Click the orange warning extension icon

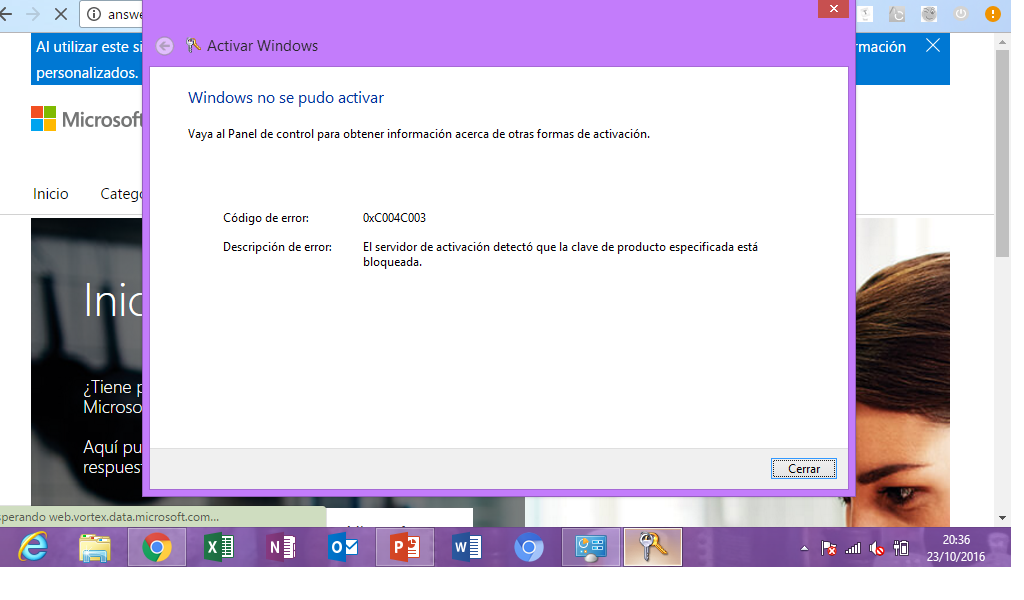click(992, 14)
